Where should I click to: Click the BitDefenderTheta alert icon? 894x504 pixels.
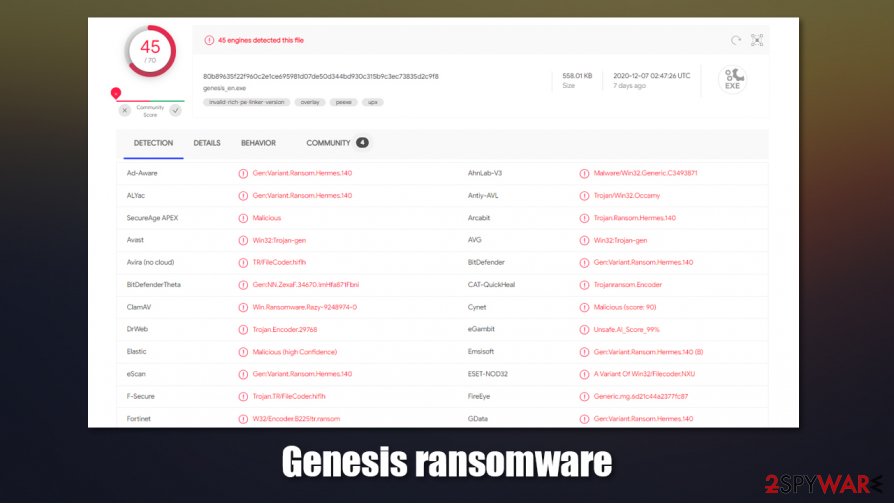tap(243, 285)
